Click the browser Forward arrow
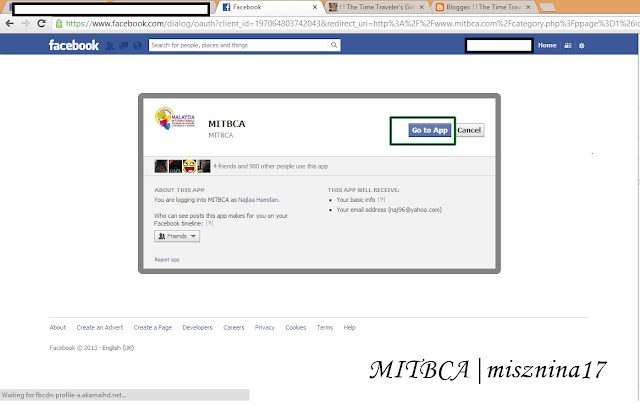The height and width of the screenshot is (405, 640). point(25,24)
